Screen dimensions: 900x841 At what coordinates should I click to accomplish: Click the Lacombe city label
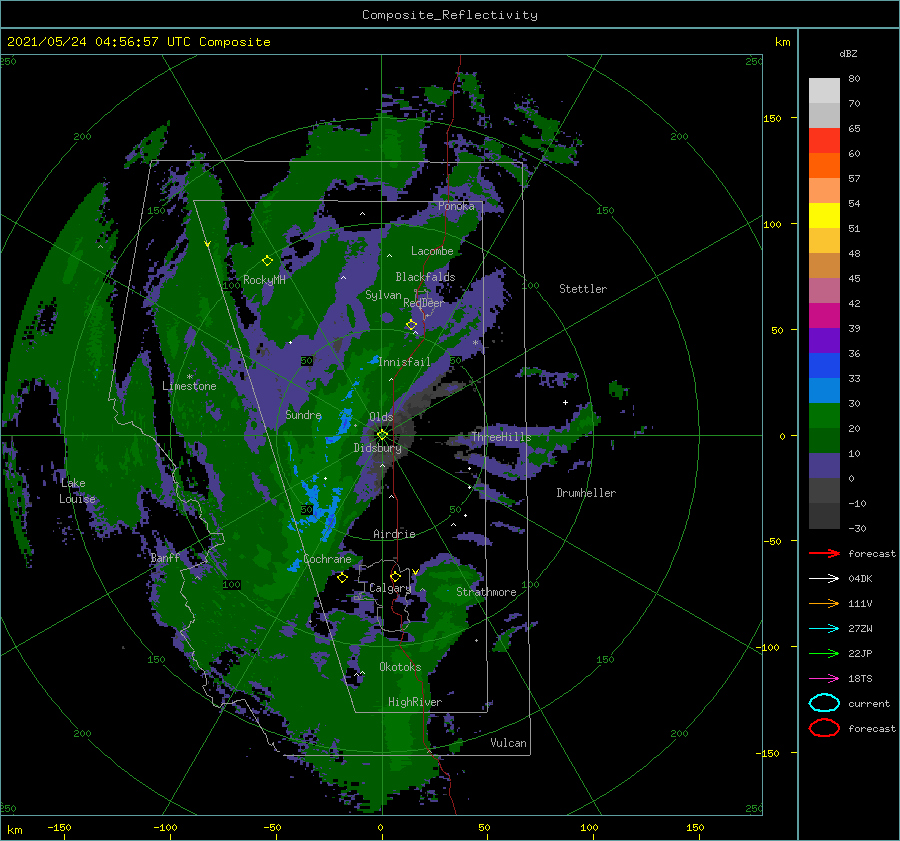(432, 251)
